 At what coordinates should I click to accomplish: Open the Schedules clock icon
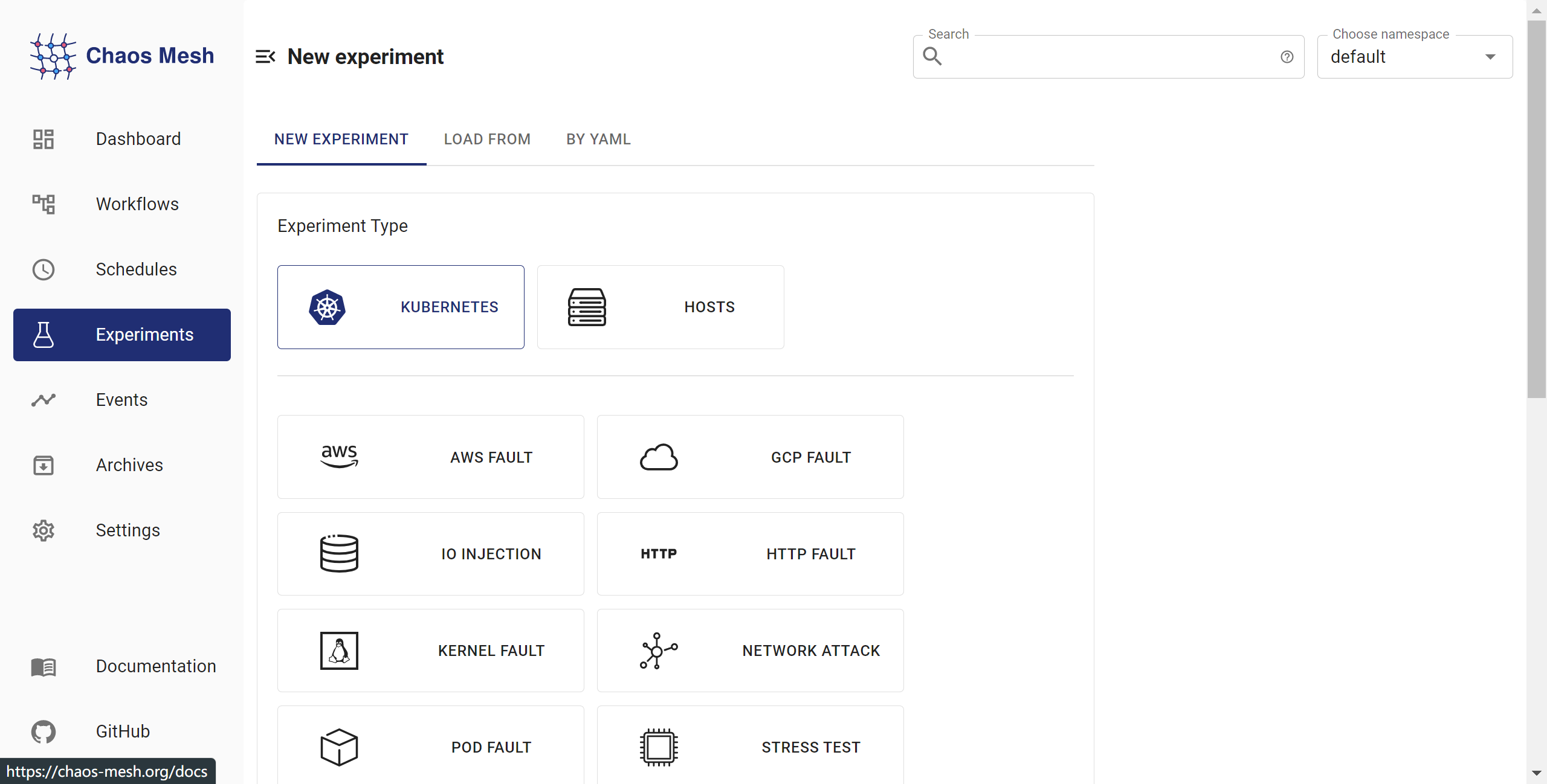44,269
